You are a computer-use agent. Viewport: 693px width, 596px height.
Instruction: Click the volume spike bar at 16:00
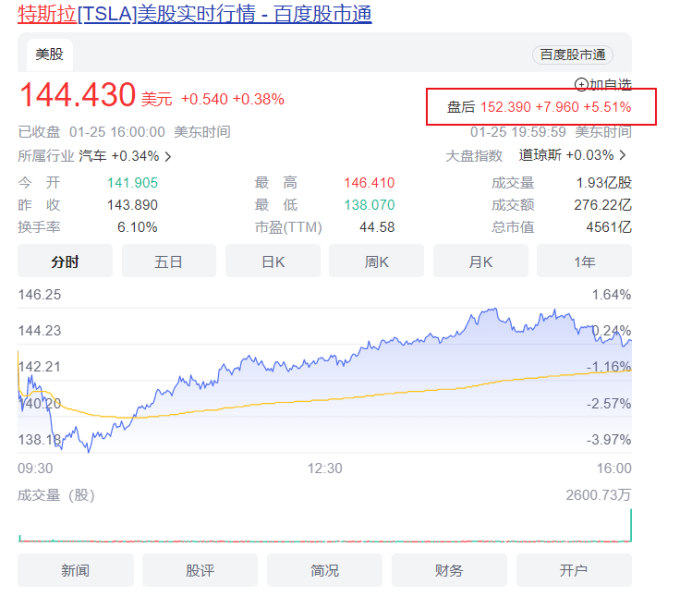click(x=630, y=525)
